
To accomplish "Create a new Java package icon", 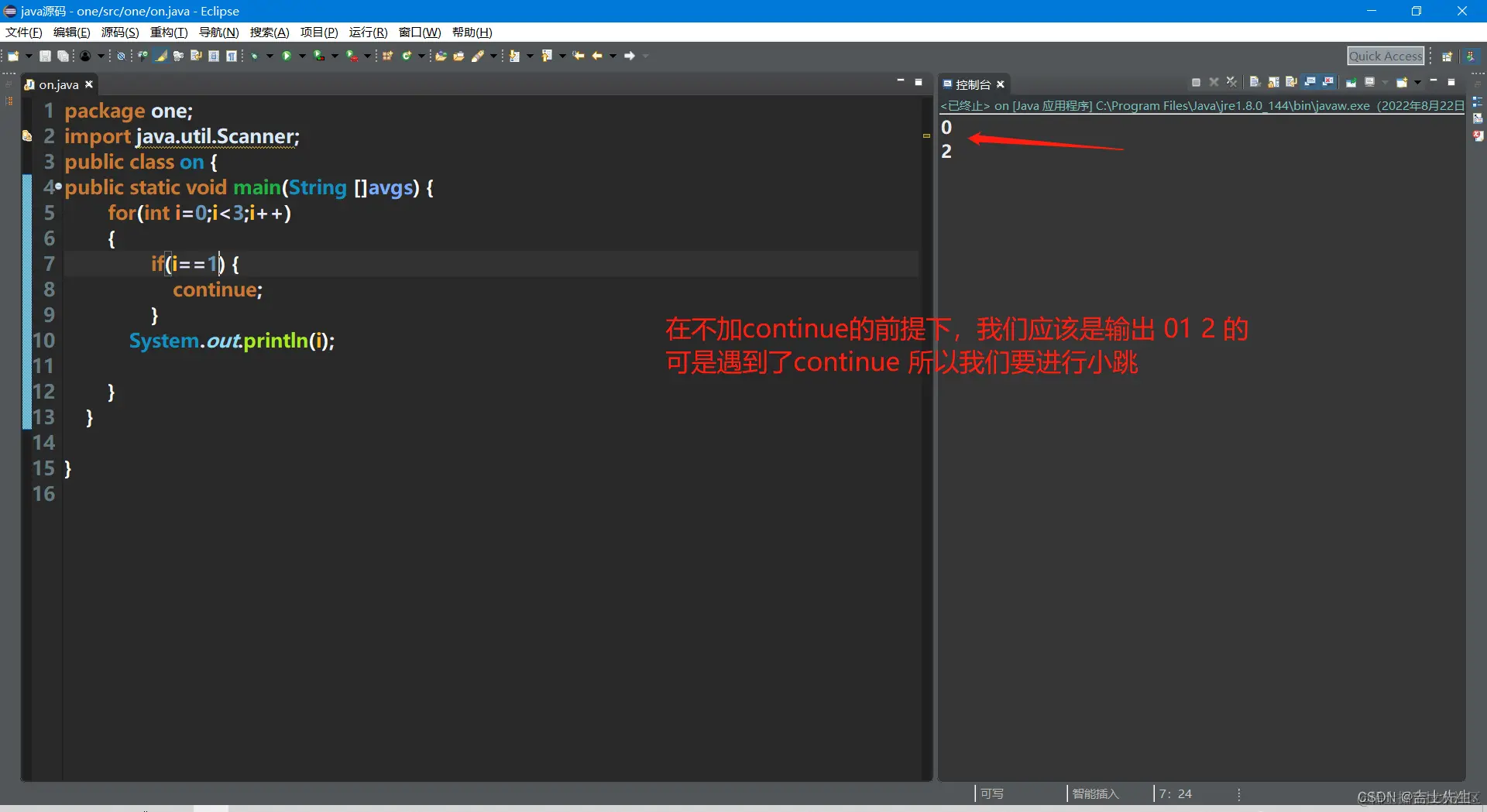I will [387, 56].
